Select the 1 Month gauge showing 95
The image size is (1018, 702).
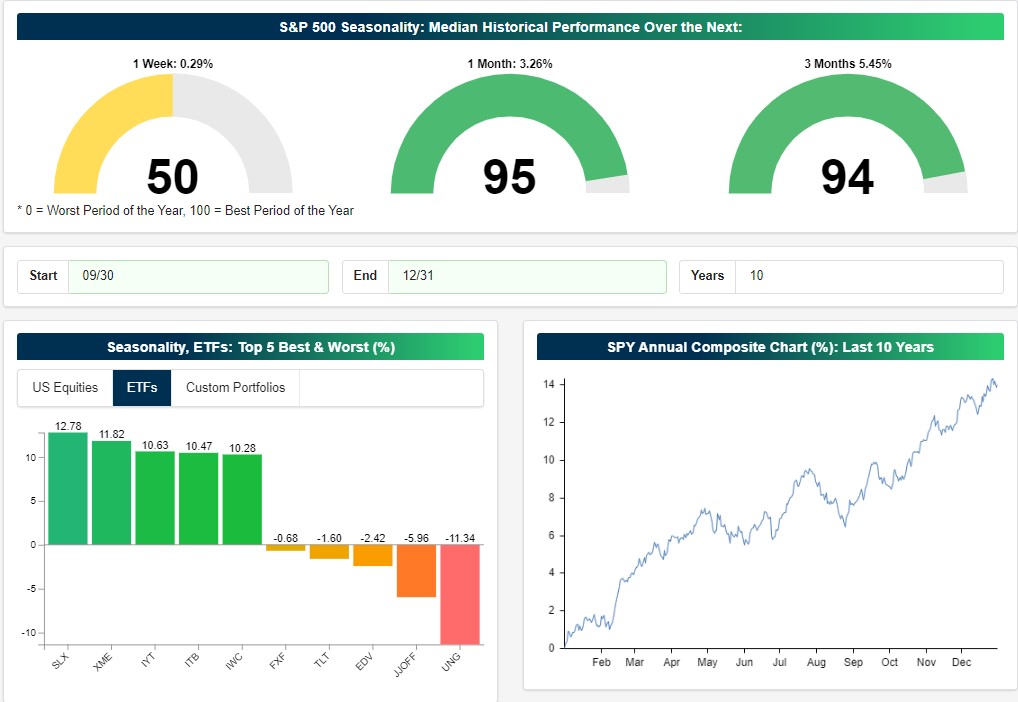click(510, 134)
